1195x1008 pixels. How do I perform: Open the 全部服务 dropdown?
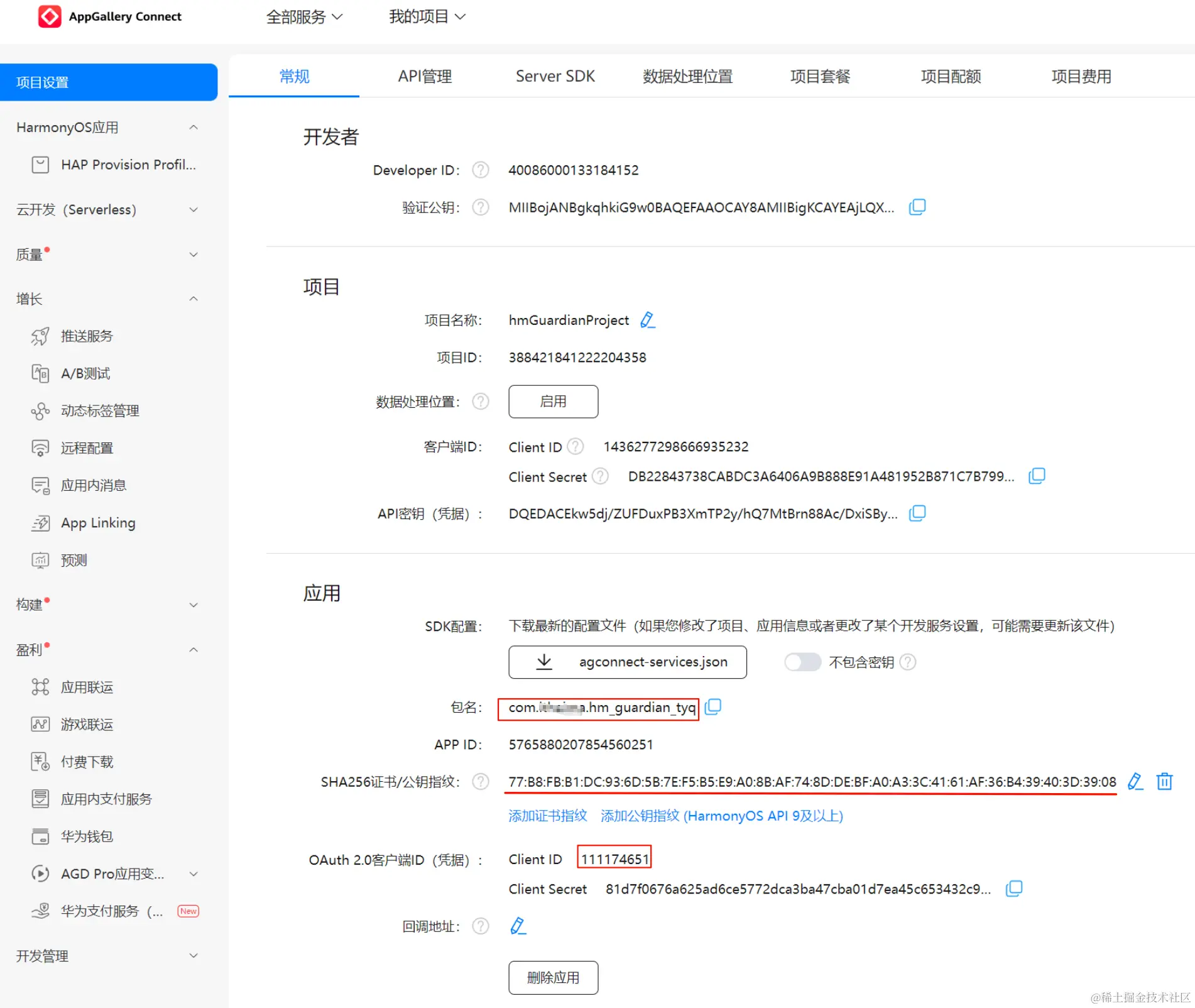pyautogui.click(x=304, y=16)
